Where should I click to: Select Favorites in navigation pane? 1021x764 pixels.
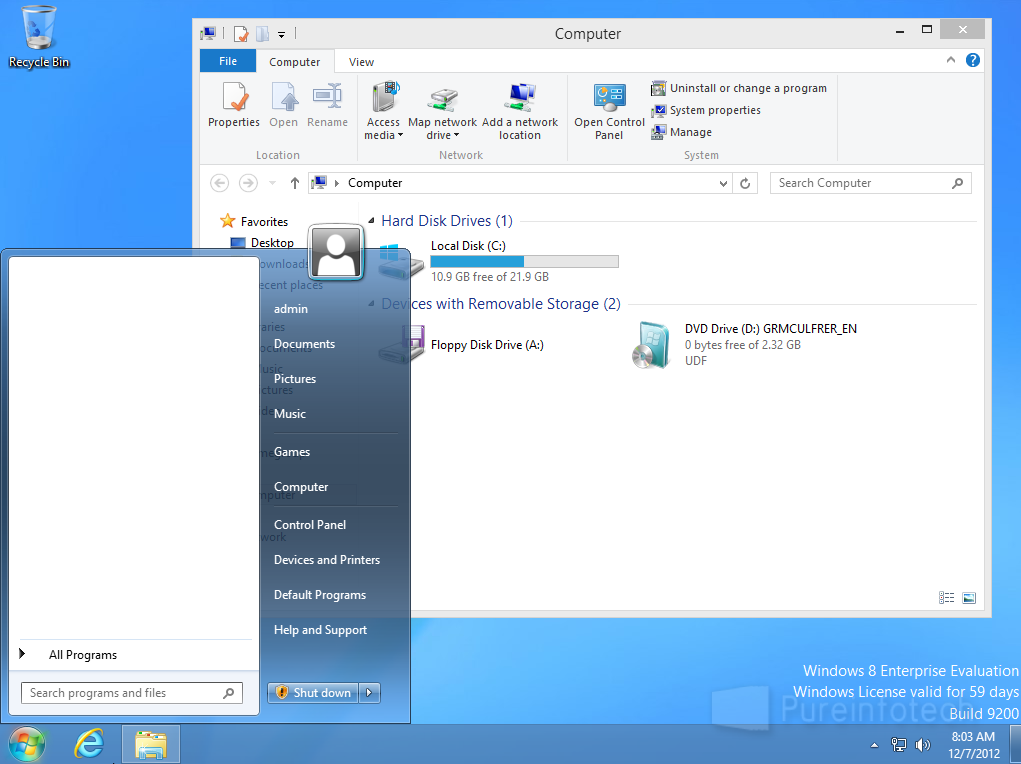pos(254,221)
